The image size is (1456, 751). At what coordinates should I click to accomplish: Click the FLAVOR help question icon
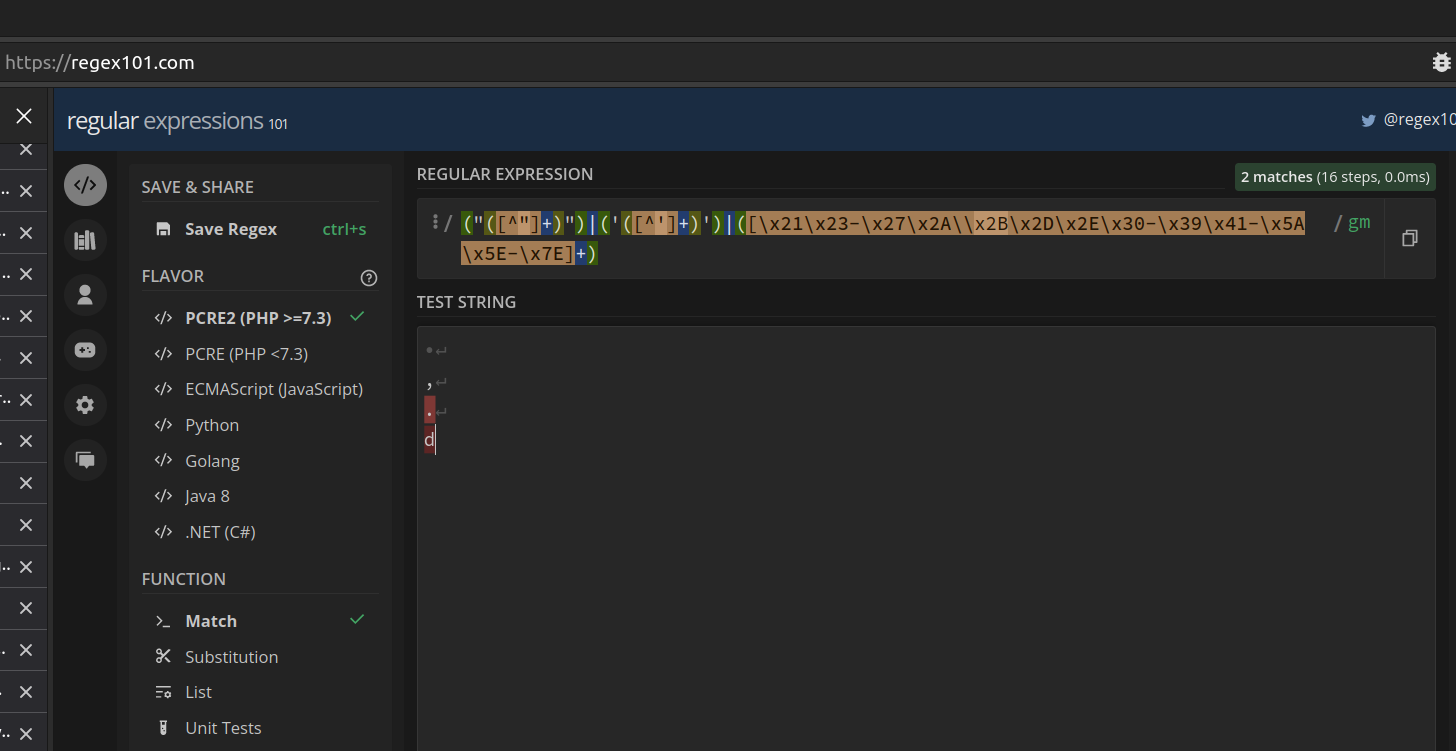[x=369, y=277]
